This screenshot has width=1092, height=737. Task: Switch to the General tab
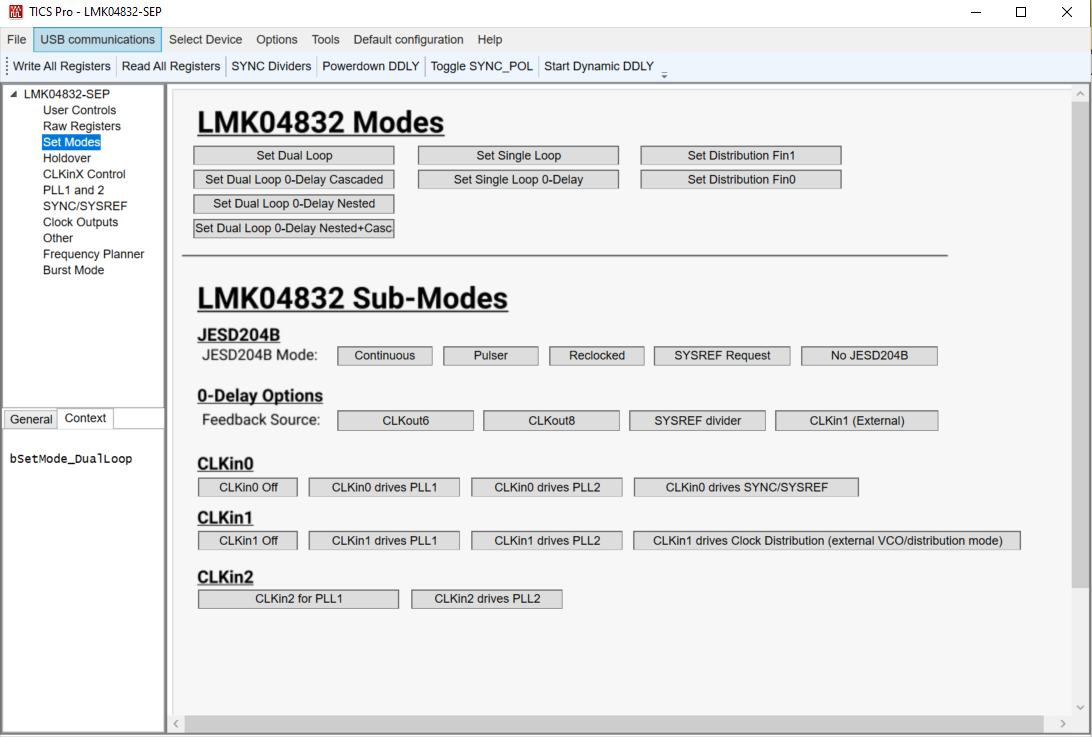click(30, 418)
